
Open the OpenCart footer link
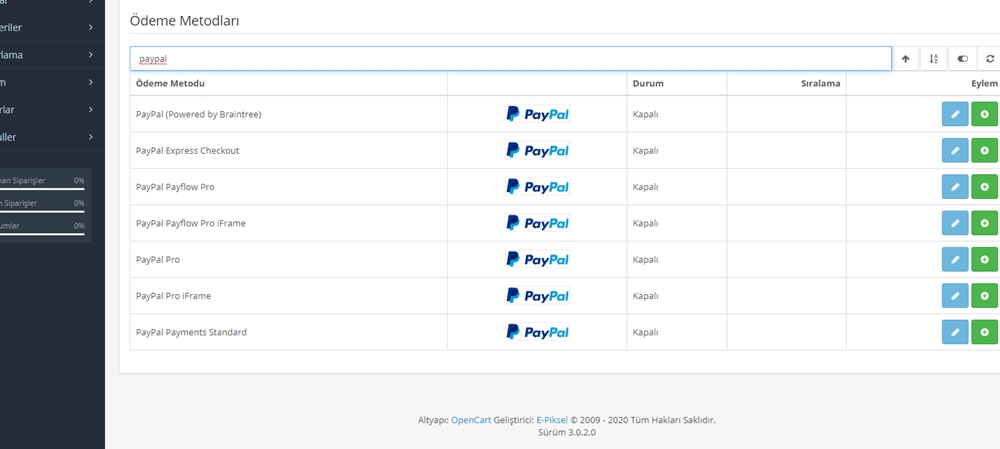point(471,420)
